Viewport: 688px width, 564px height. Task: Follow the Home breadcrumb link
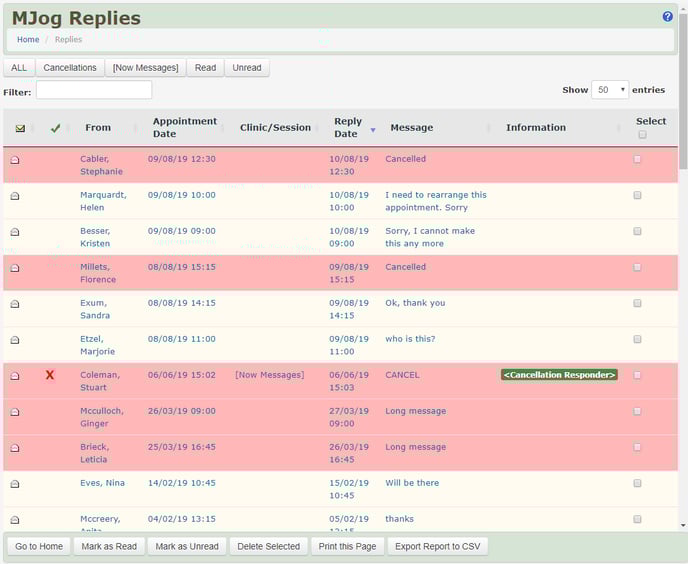pyautogui.click(x=28, y=40)
